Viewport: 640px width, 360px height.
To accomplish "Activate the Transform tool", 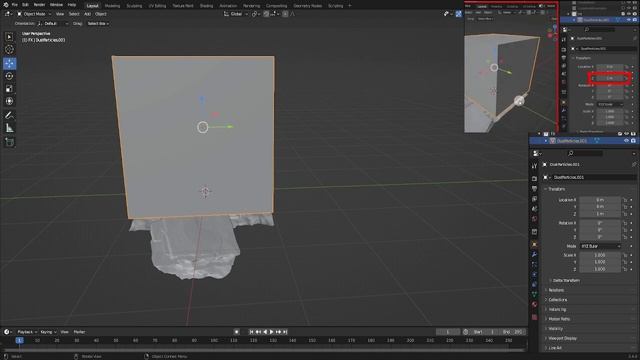I will point(9,101).
